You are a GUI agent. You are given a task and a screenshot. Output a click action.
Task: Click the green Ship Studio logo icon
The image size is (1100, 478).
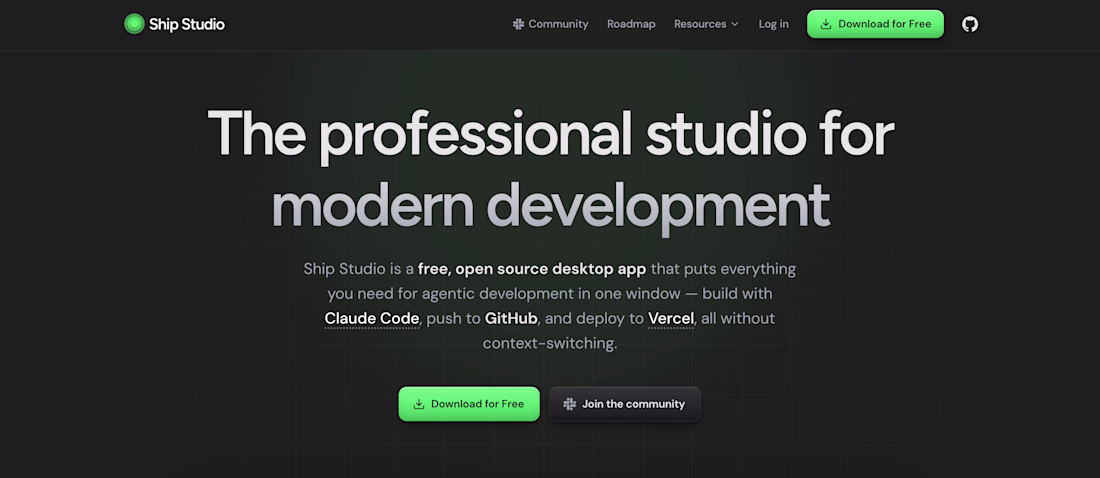tap(134, 24)
